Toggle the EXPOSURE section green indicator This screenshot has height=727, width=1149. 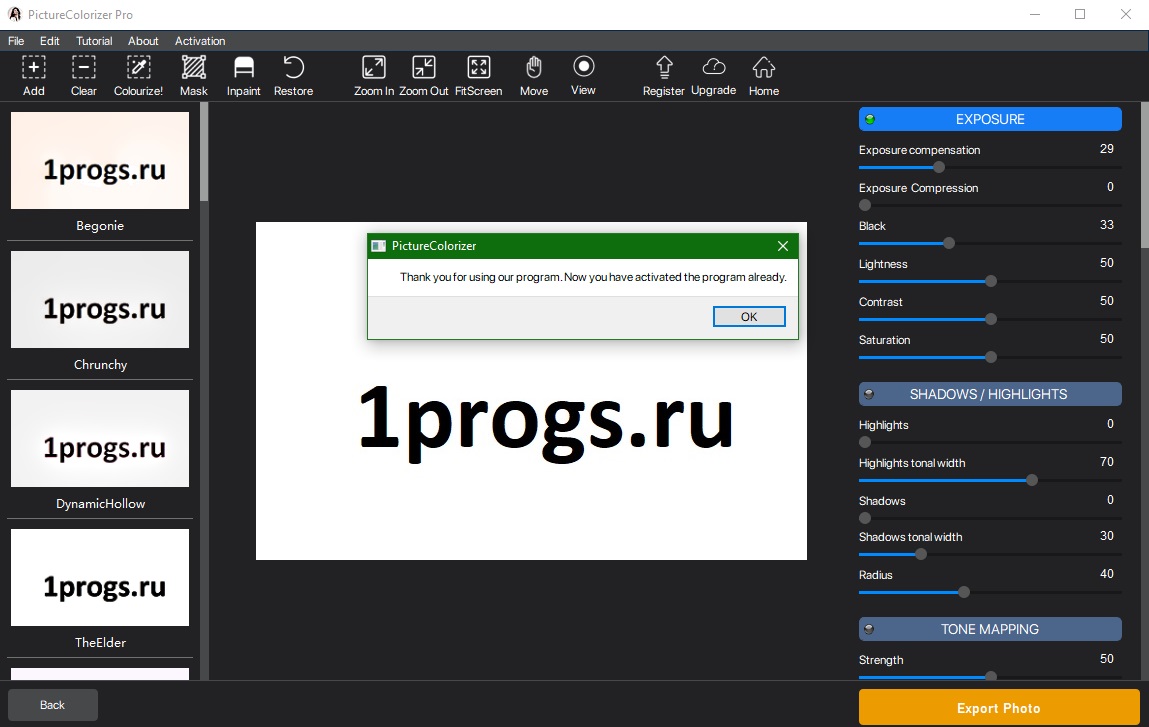click(870, 119)
